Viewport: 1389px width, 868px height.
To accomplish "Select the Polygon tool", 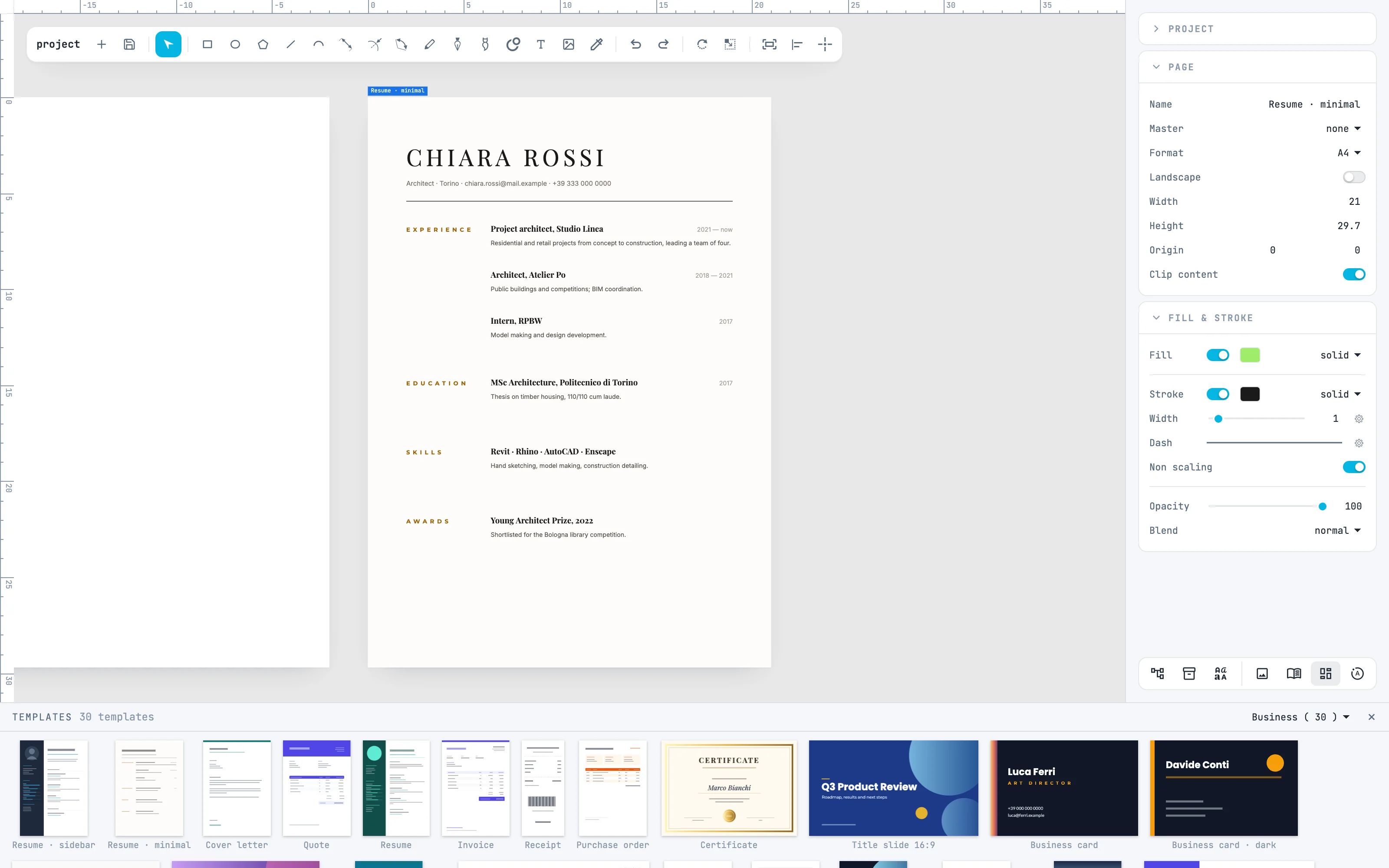I will [263, 44].
